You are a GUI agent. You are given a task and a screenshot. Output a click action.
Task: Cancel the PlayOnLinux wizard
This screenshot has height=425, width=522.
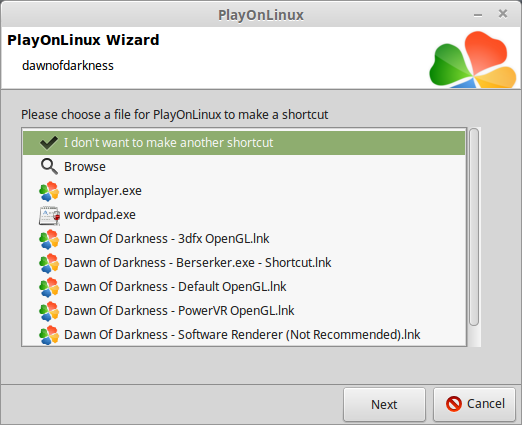[x=474, y=404]
